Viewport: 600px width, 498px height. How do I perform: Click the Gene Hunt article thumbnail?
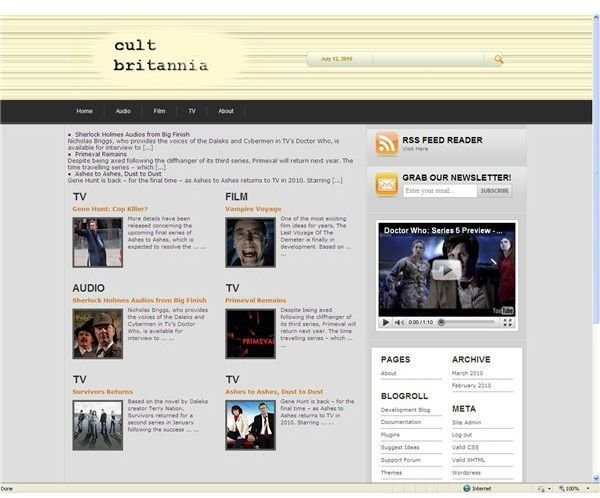[x=98, y=242]
